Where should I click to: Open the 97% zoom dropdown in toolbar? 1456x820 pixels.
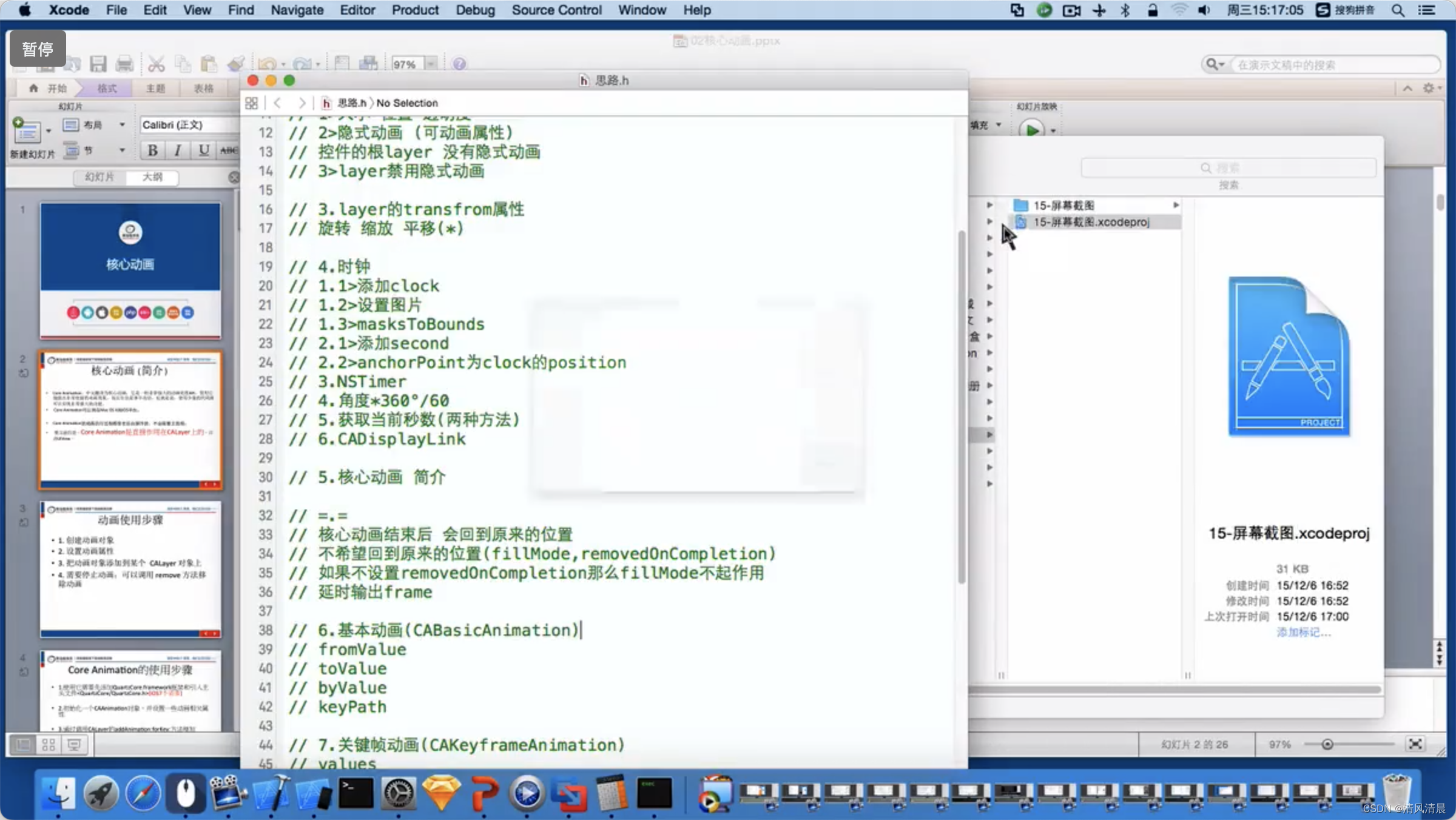(x=431, y=64)
